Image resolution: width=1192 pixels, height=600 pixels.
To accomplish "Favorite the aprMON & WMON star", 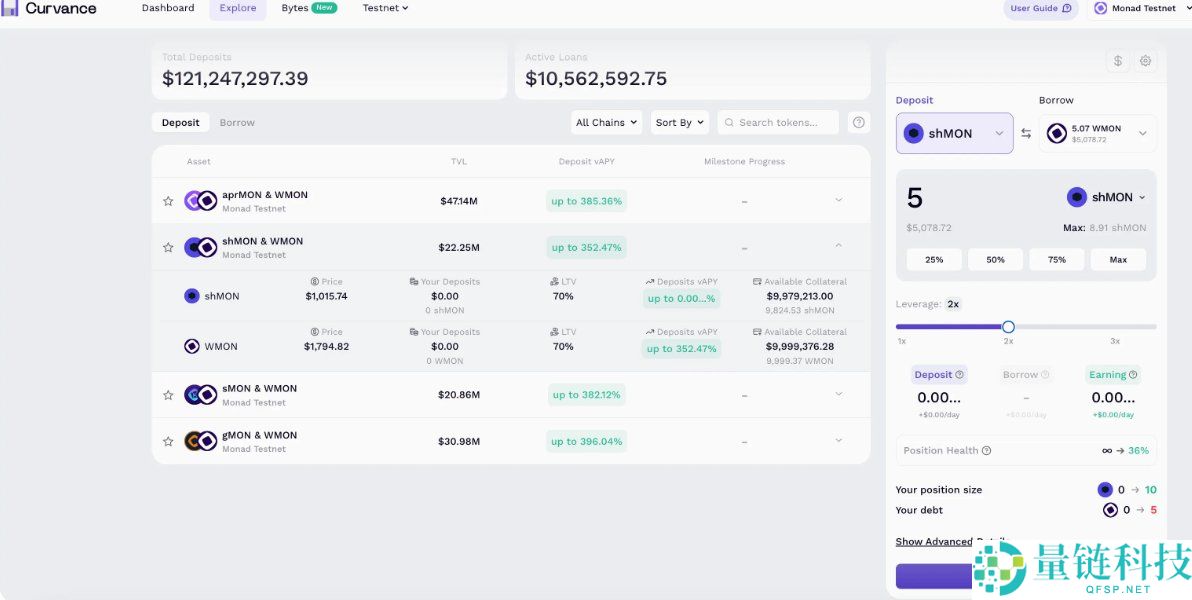I will 168,201.
